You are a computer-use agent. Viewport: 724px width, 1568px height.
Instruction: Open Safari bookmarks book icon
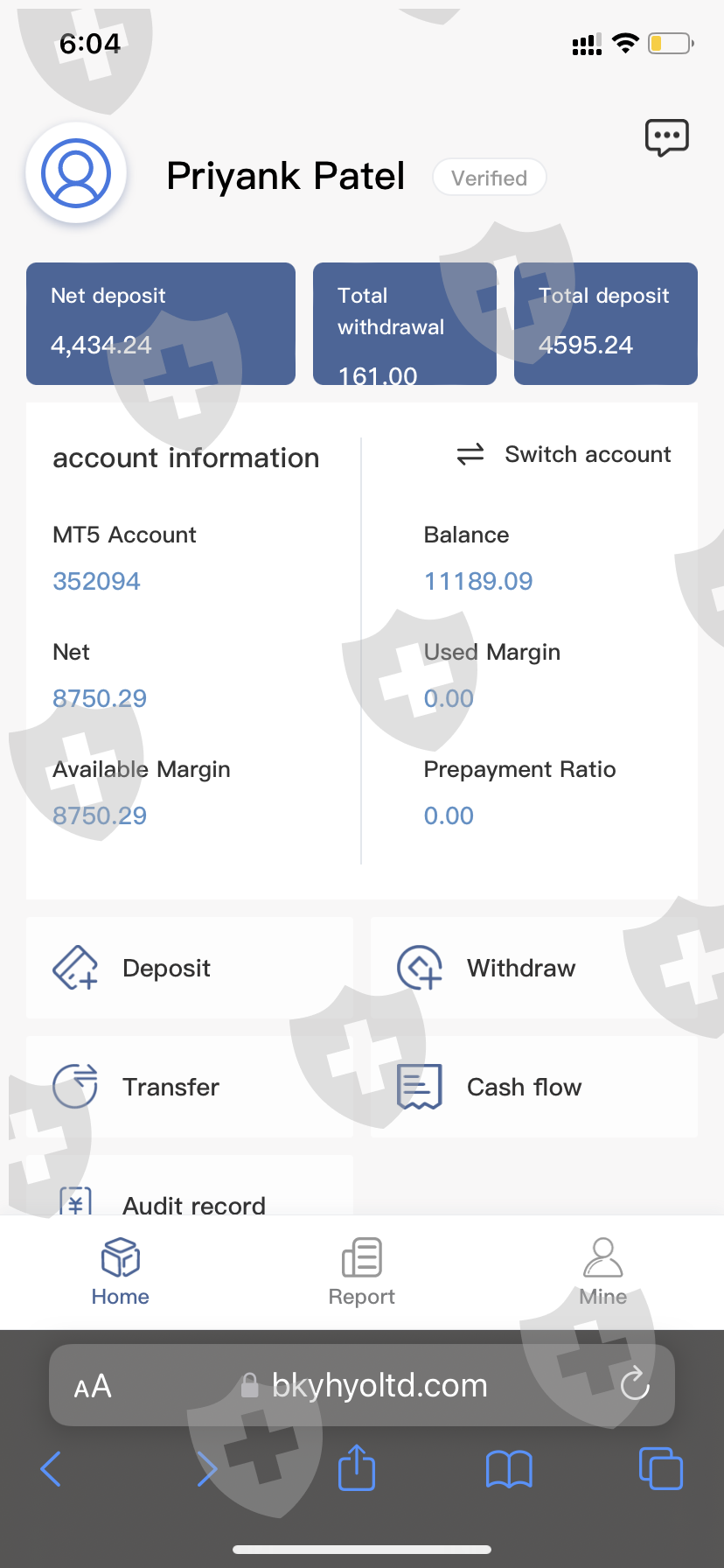point(509,1469)
